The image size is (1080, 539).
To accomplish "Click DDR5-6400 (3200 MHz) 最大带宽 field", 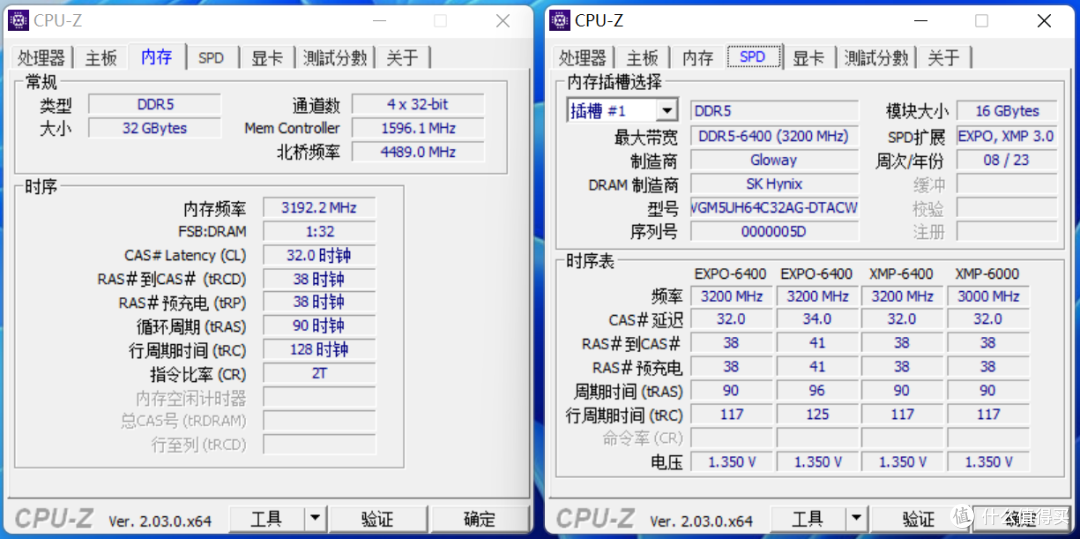I will coord(774,136).
